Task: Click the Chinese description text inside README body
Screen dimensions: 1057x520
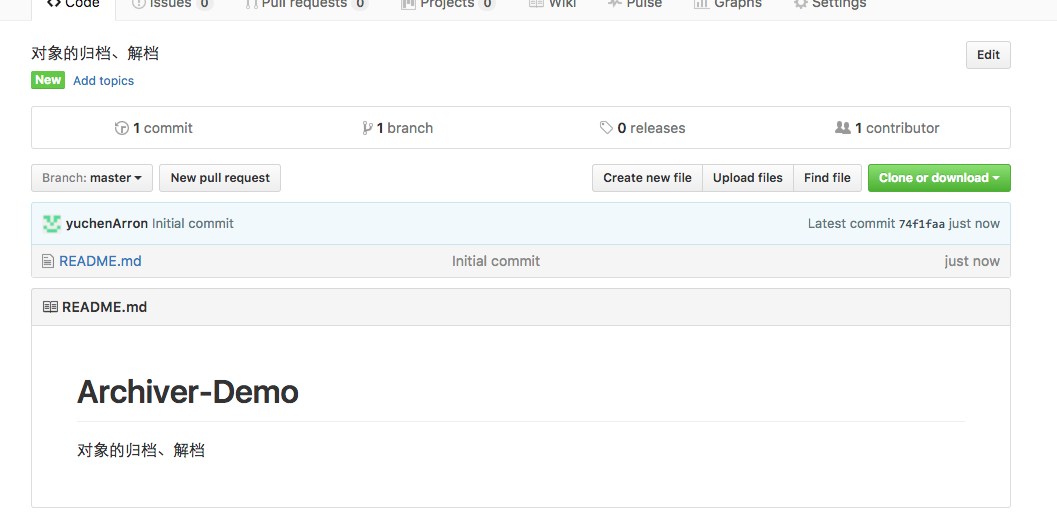Action: pos(141,450)
